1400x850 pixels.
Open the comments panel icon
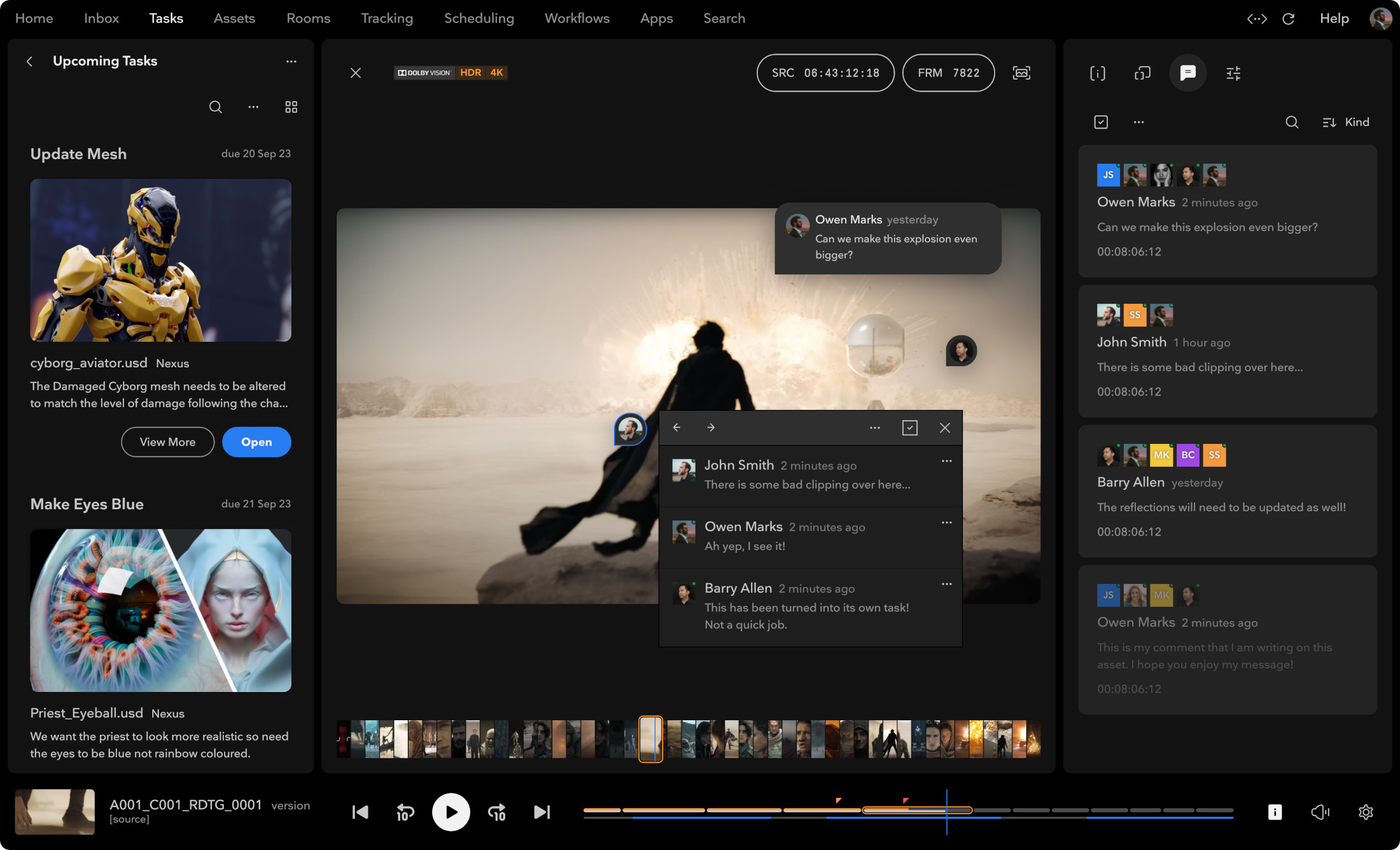coord(1187,73)
